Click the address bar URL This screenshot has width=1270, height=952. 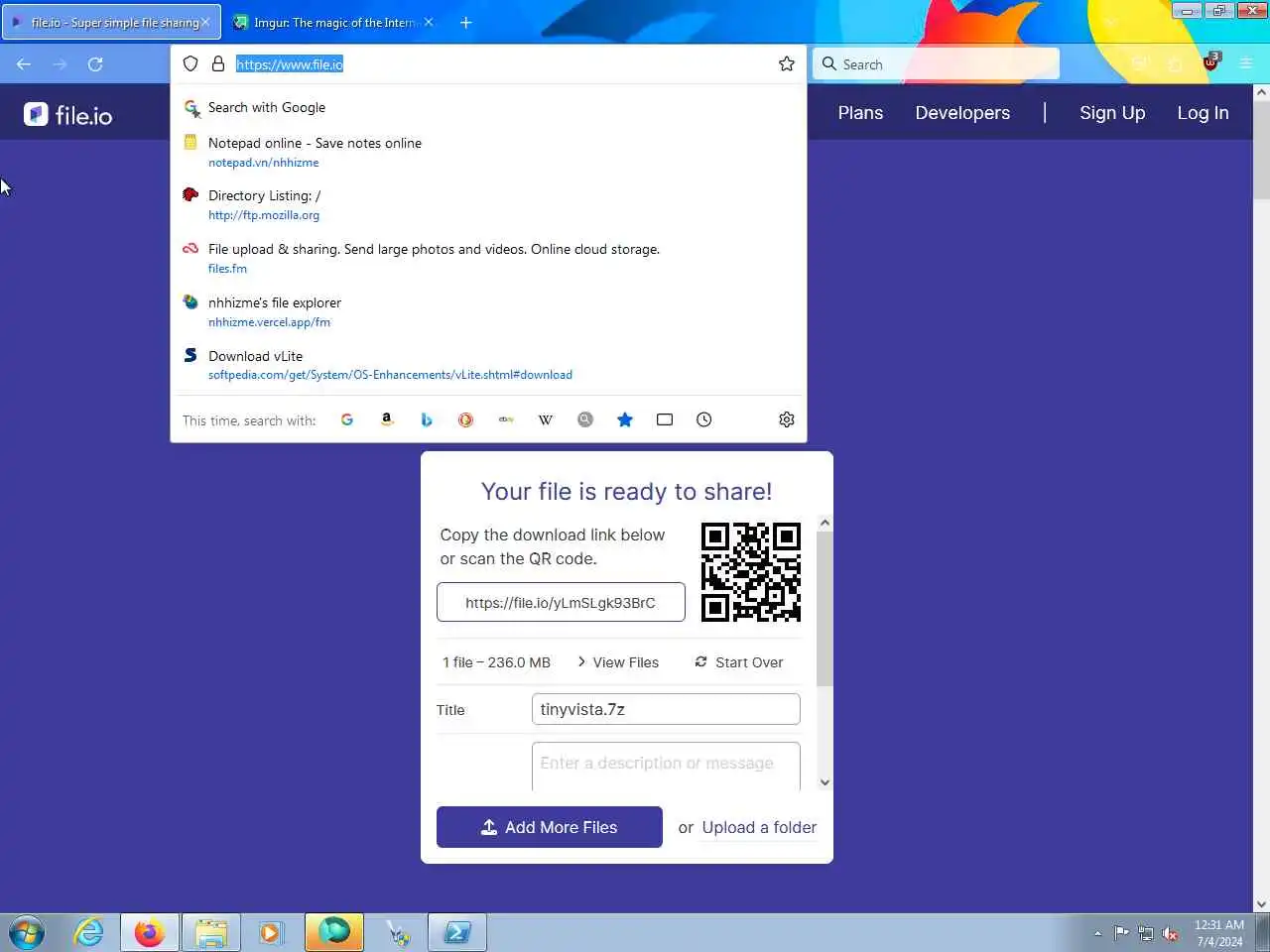pos(290,64)
